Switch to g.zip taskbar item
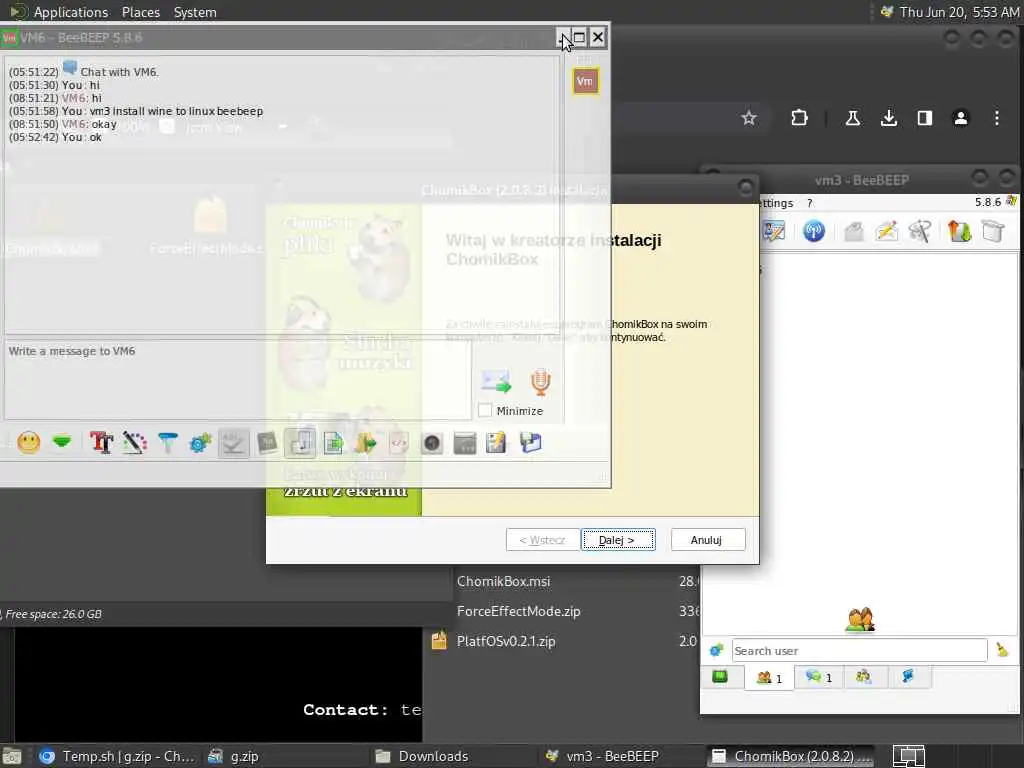 click(x=234, y=756)
